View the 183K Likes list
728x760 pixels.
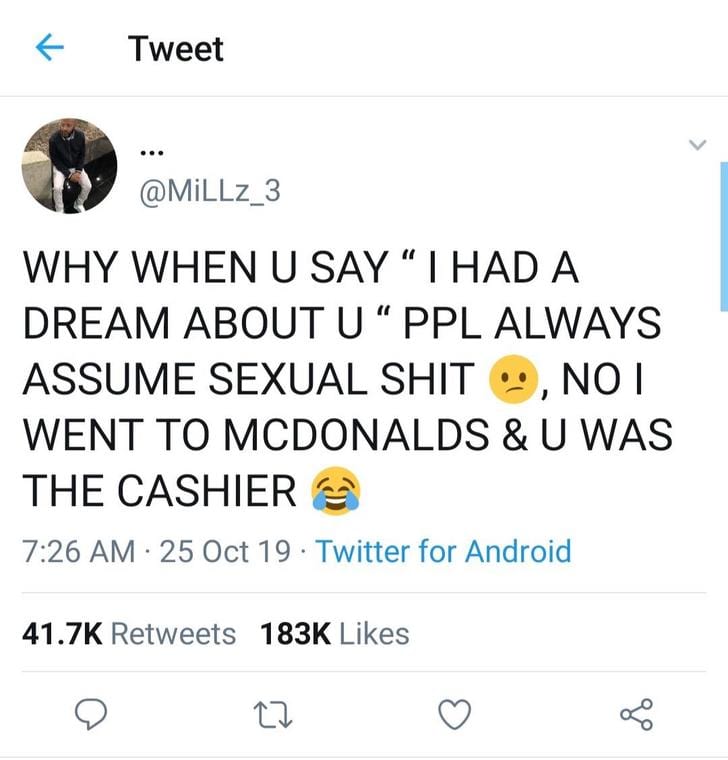[x=334, y=634]
